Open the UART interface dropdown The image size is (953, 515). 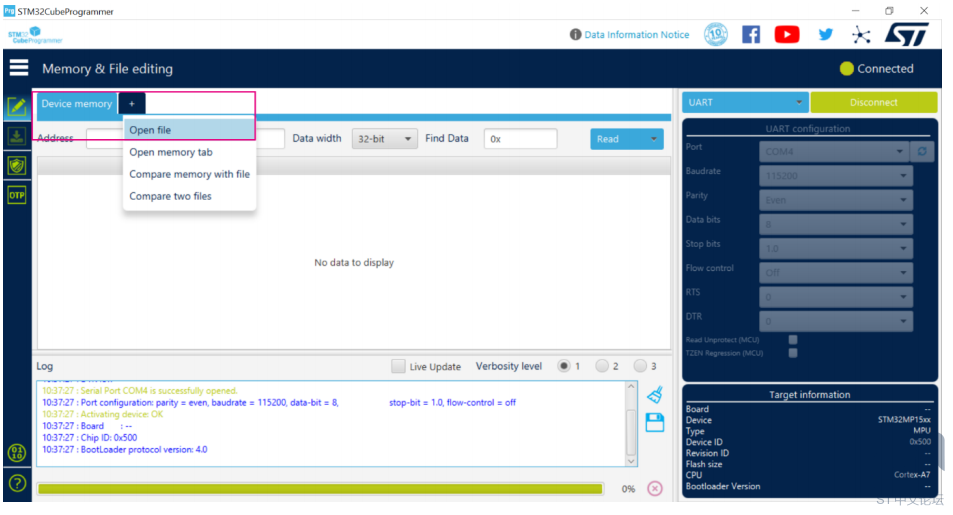click(x=745, y=102)
